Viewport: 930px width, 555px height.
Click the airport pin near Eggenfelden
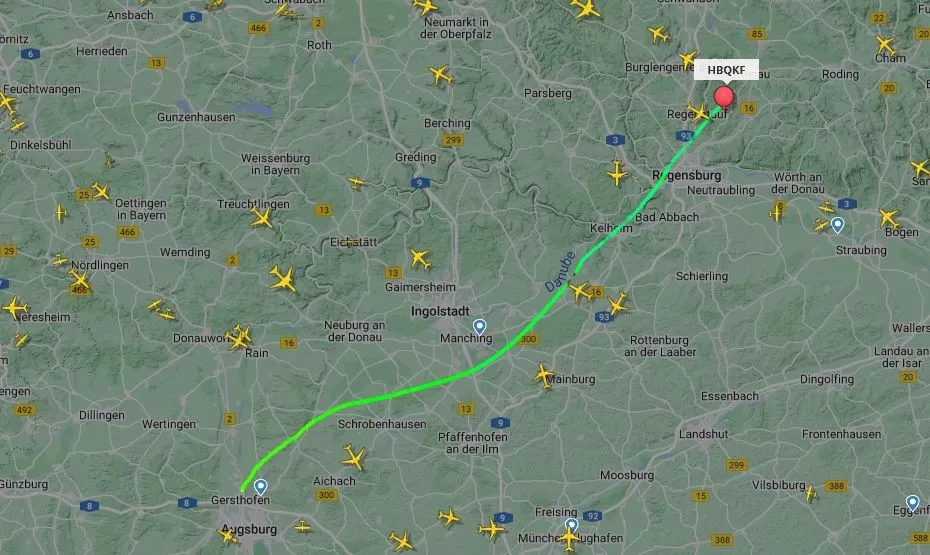[912, 503]
